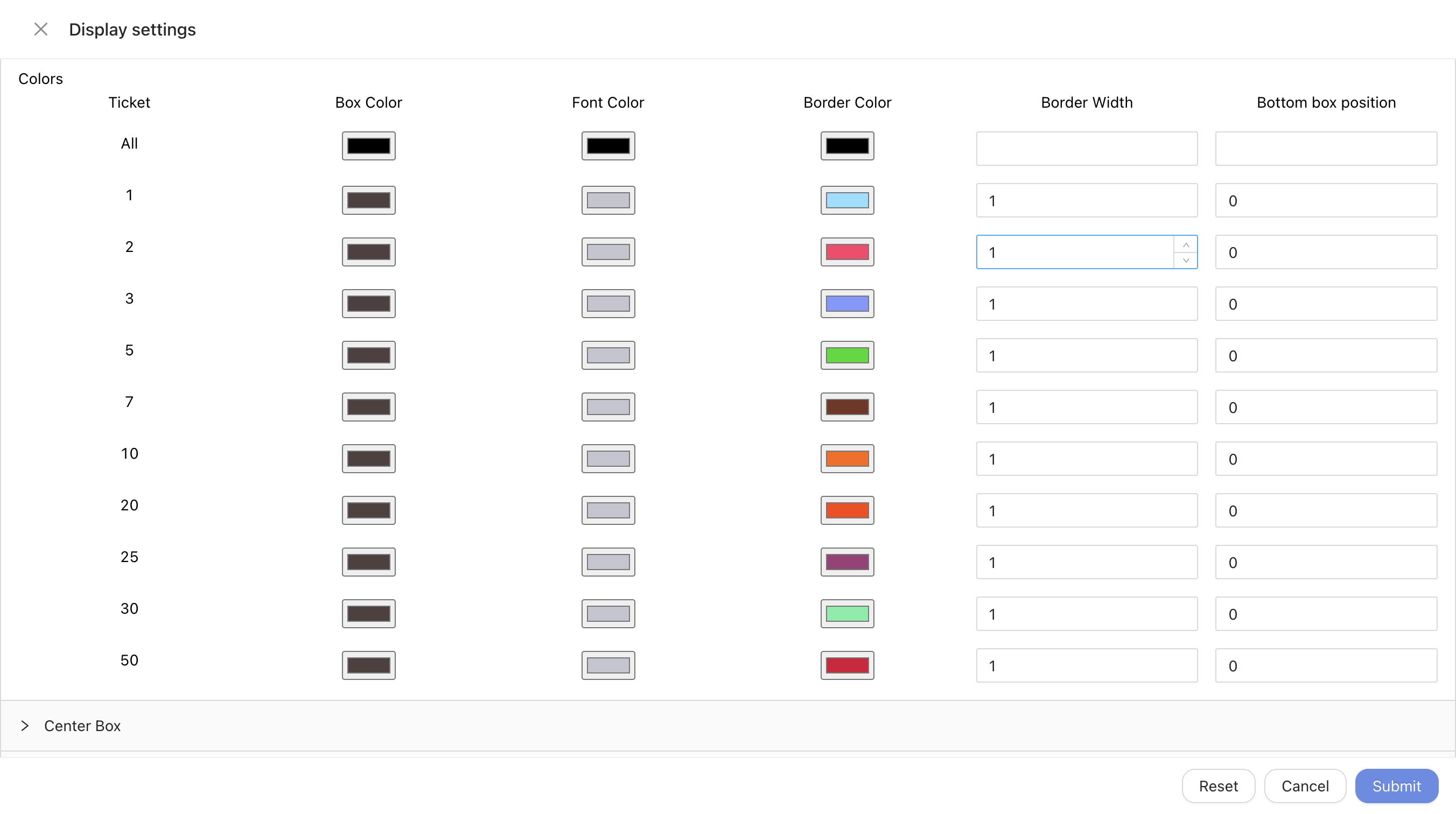Click the Submit button
The width and height of the screenshot is (1456, 814).
[1396, 786]
